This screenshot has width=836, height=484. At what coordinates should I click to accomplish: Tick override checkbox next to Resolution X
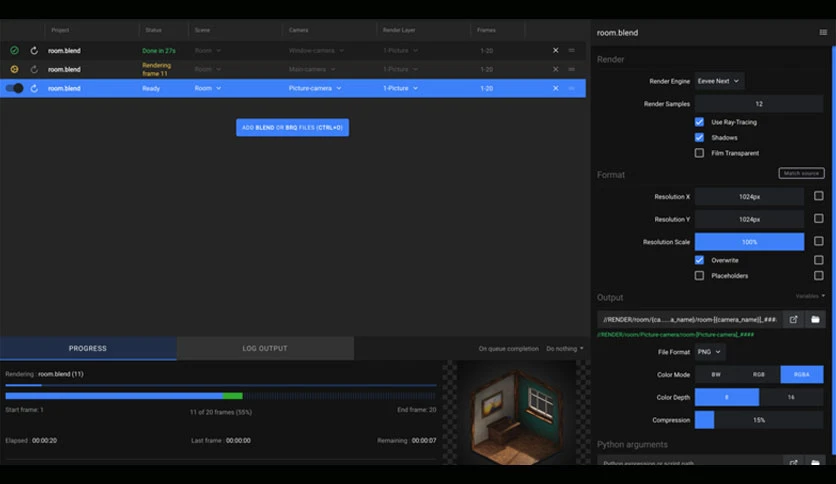[x=818, y=196]
